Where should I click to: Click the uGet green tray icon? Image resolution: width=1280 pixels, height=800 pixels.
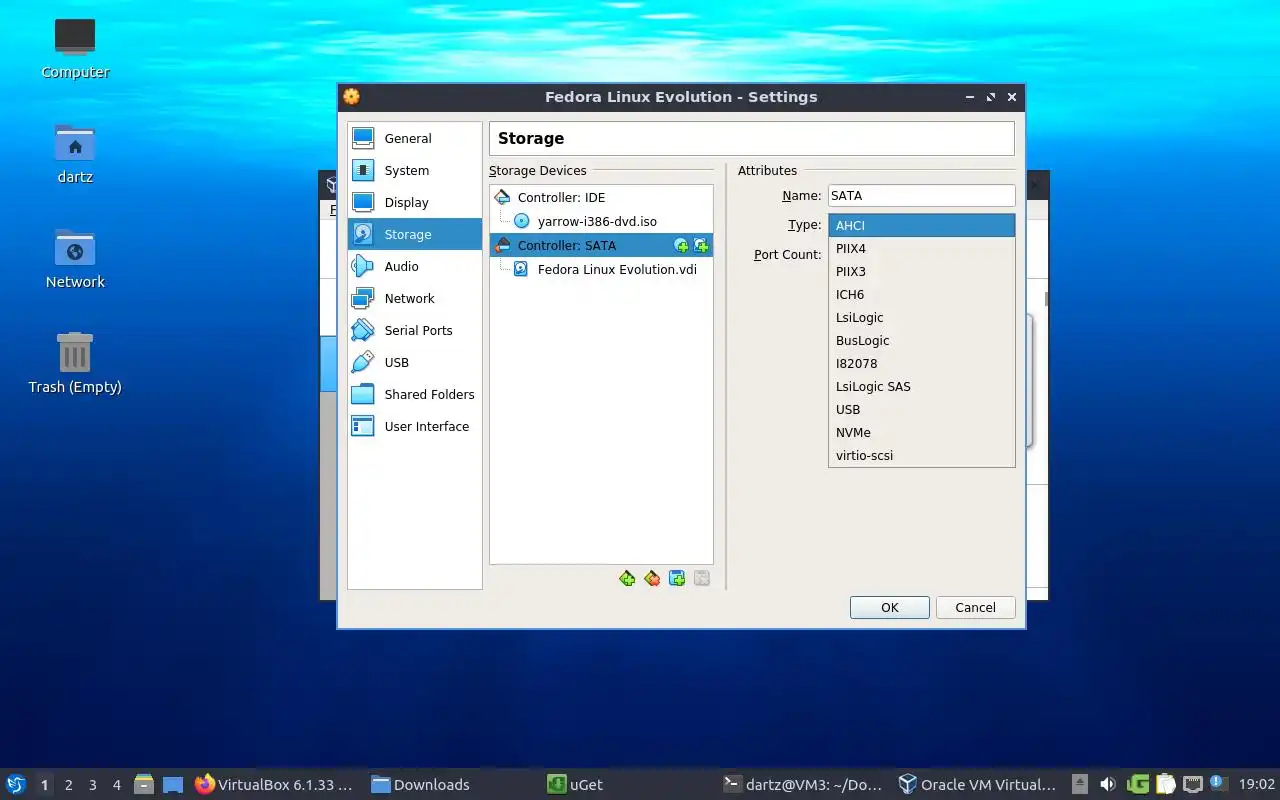pyautogui.click(x=1137, y=785)
